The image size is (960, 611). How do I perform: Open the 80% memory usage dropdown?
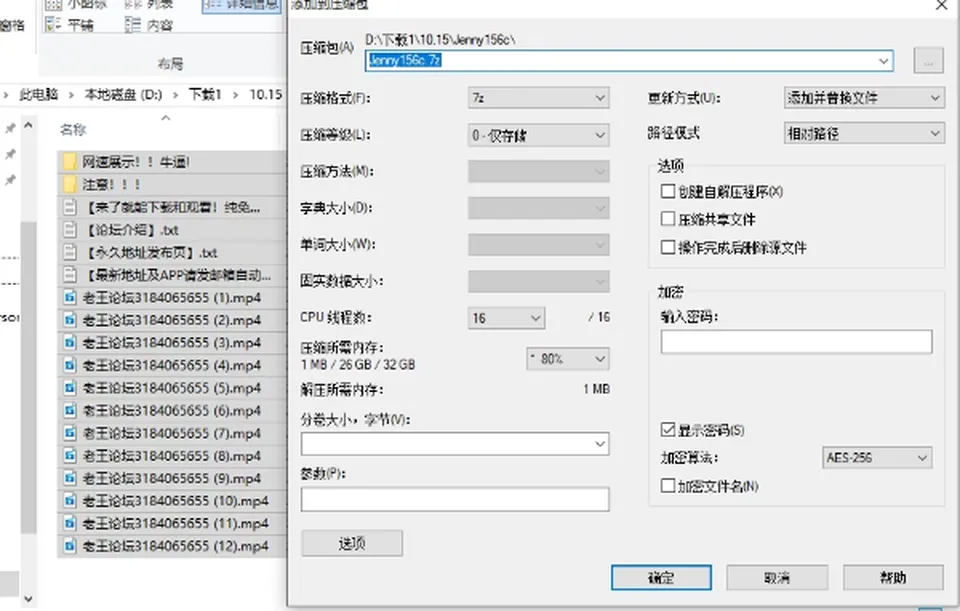click(x=568, y=359)
